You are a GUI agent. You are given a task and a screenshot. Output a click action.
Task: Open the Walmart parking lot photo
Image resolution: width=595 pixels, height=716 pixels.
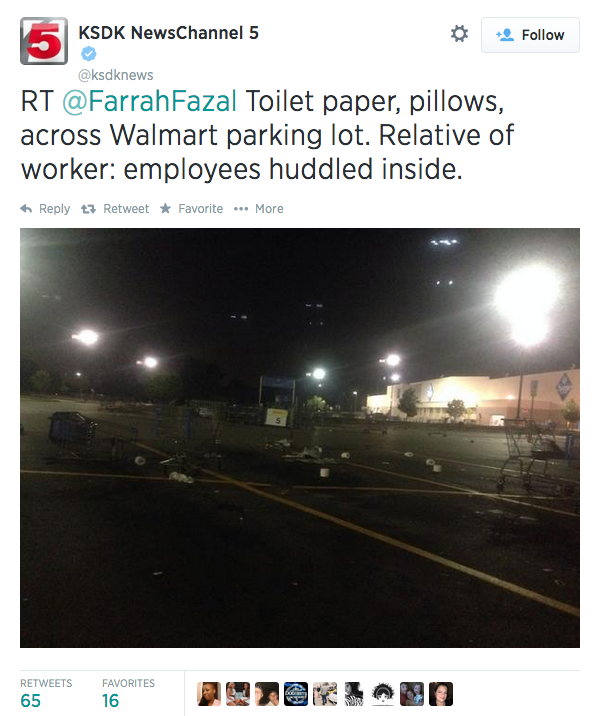coord(300,438)
